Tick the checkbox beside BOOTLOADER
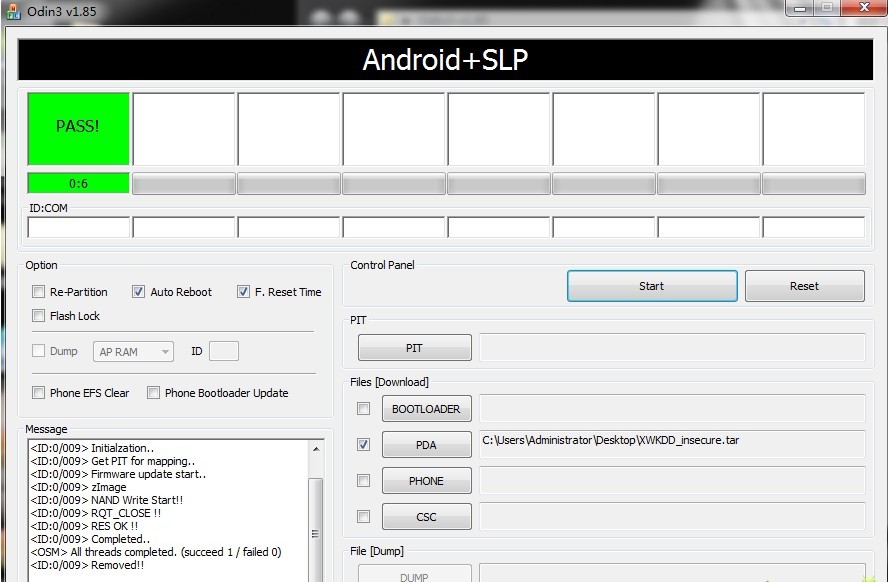 click(x=364, y=409)
